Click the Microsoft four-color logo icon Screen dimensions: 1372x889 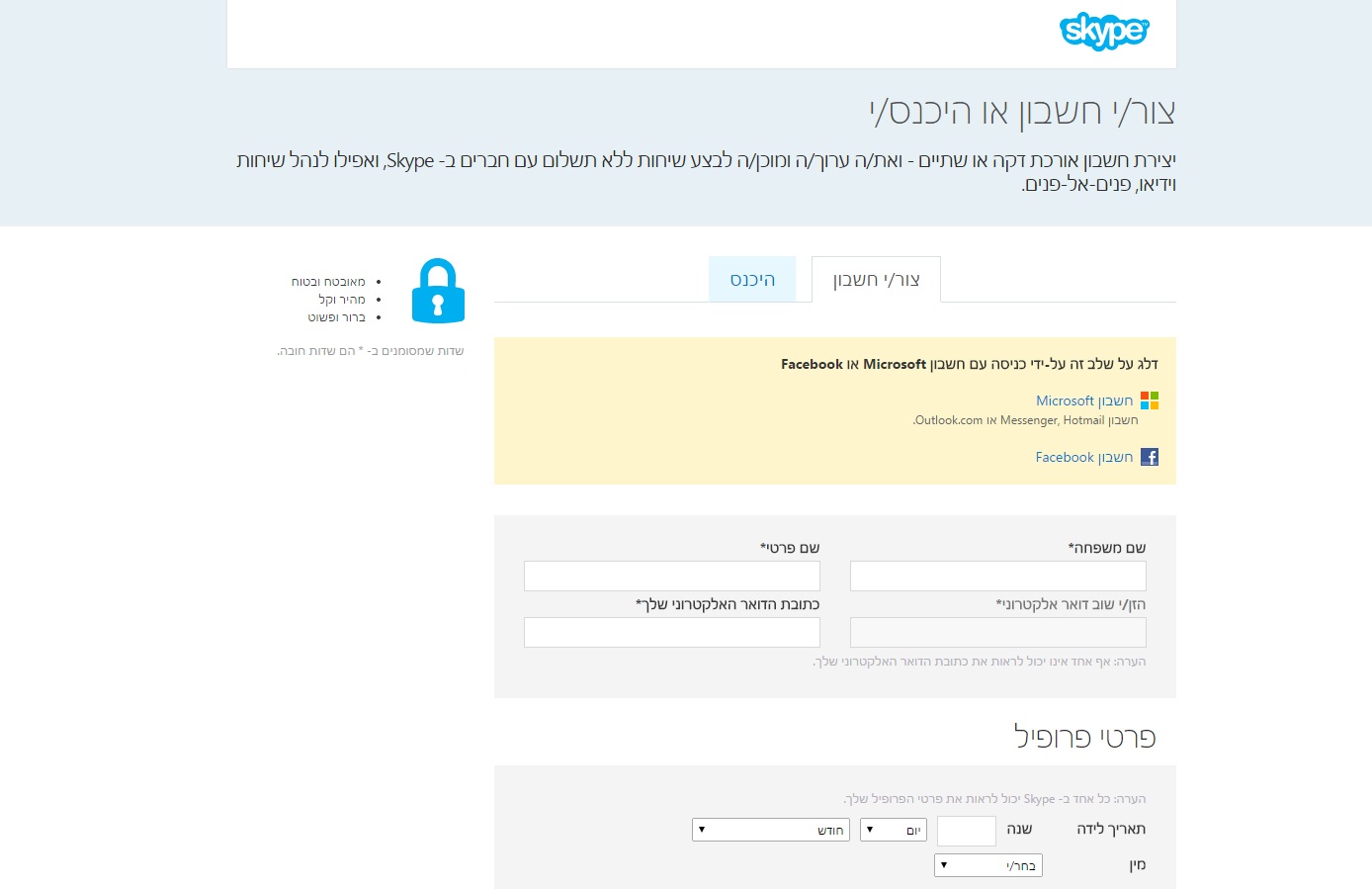pos(1149,400)
